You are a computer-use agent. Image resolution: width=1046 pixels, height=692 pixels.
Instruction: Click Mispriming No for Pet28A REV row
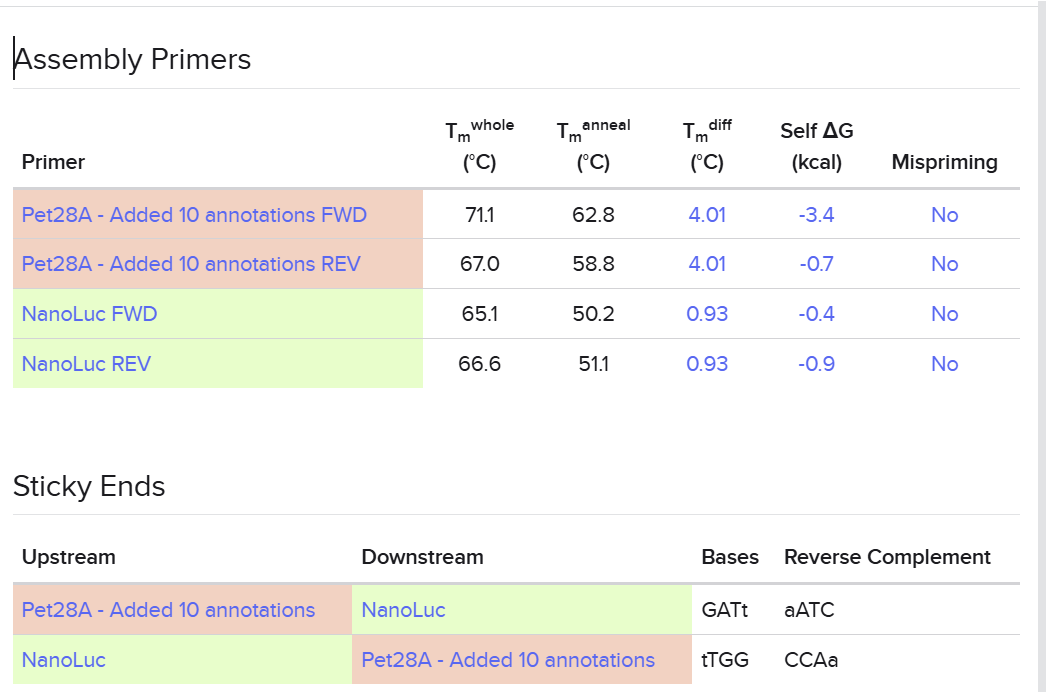(945, 264)
